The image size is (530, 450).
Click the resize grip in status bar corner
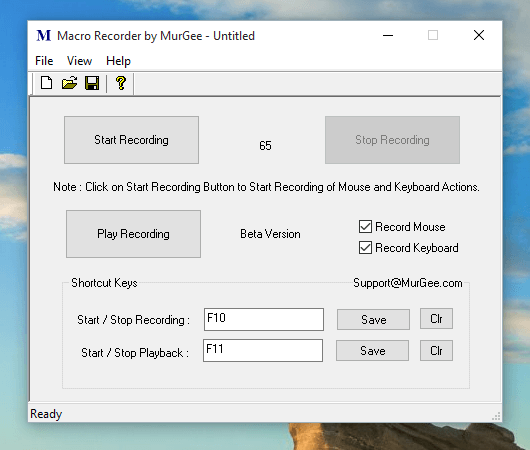pyautogui.click(x=496, y=416)
